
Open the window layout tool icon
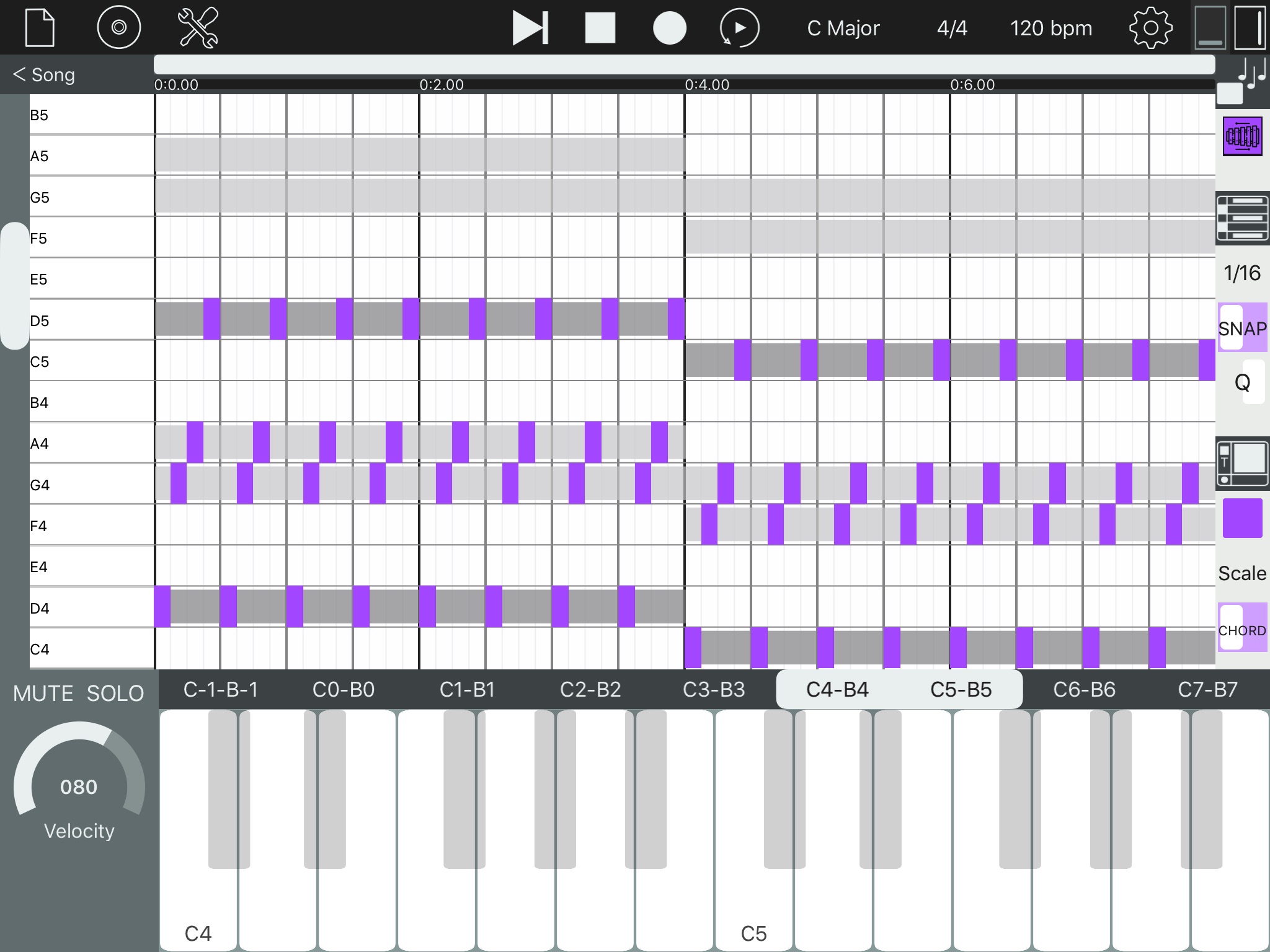tap(1243, 464)
